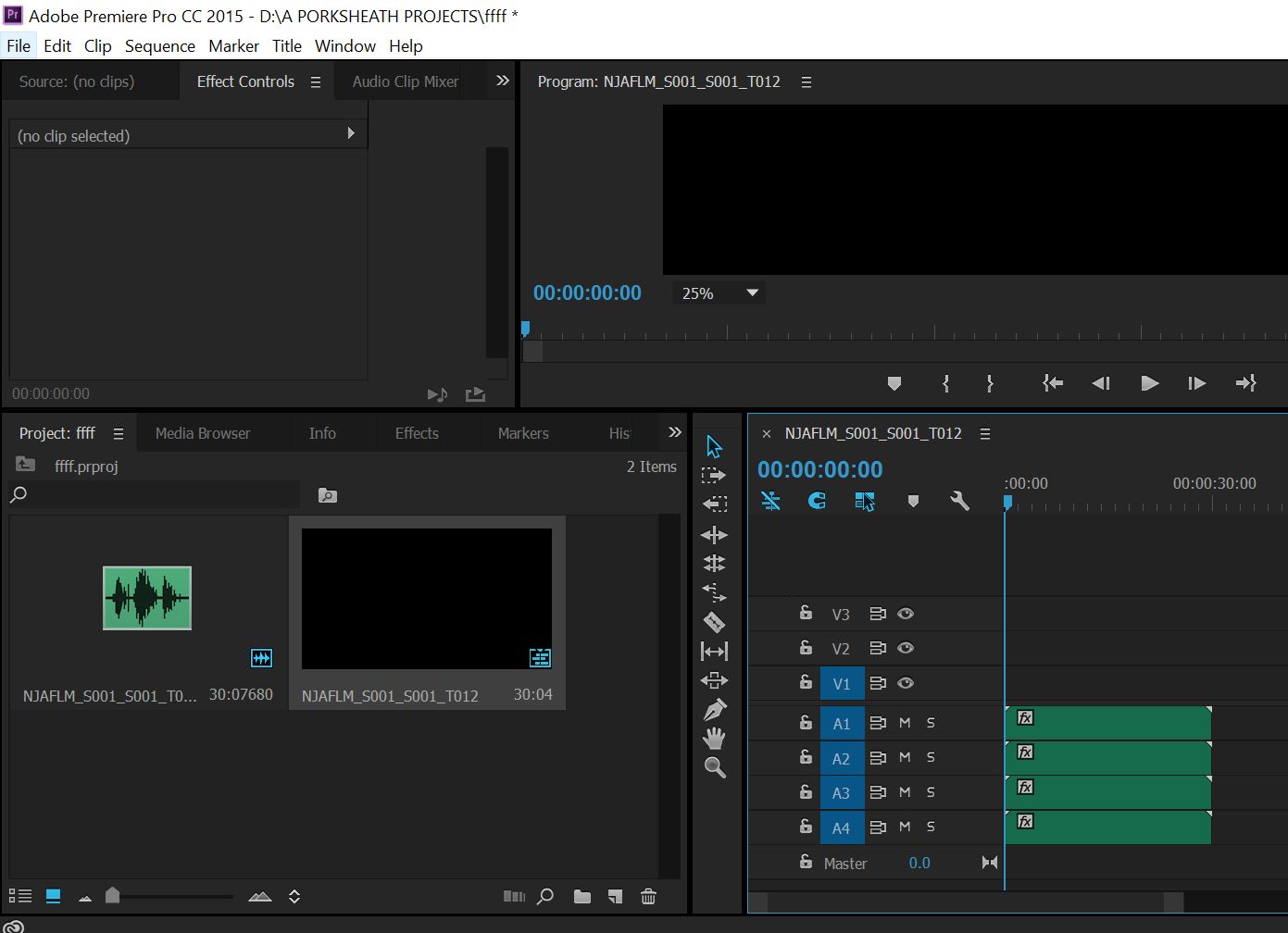The width and height of the screenshot is (1288, 933).
Task: Open sort icons menu in Project panel
Action: 294,896
